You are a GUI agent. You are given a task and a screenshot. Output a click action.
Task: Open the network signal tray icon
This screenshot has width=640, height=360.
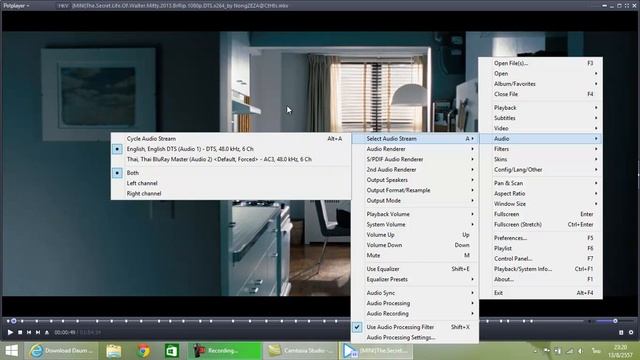coord(569,351)
